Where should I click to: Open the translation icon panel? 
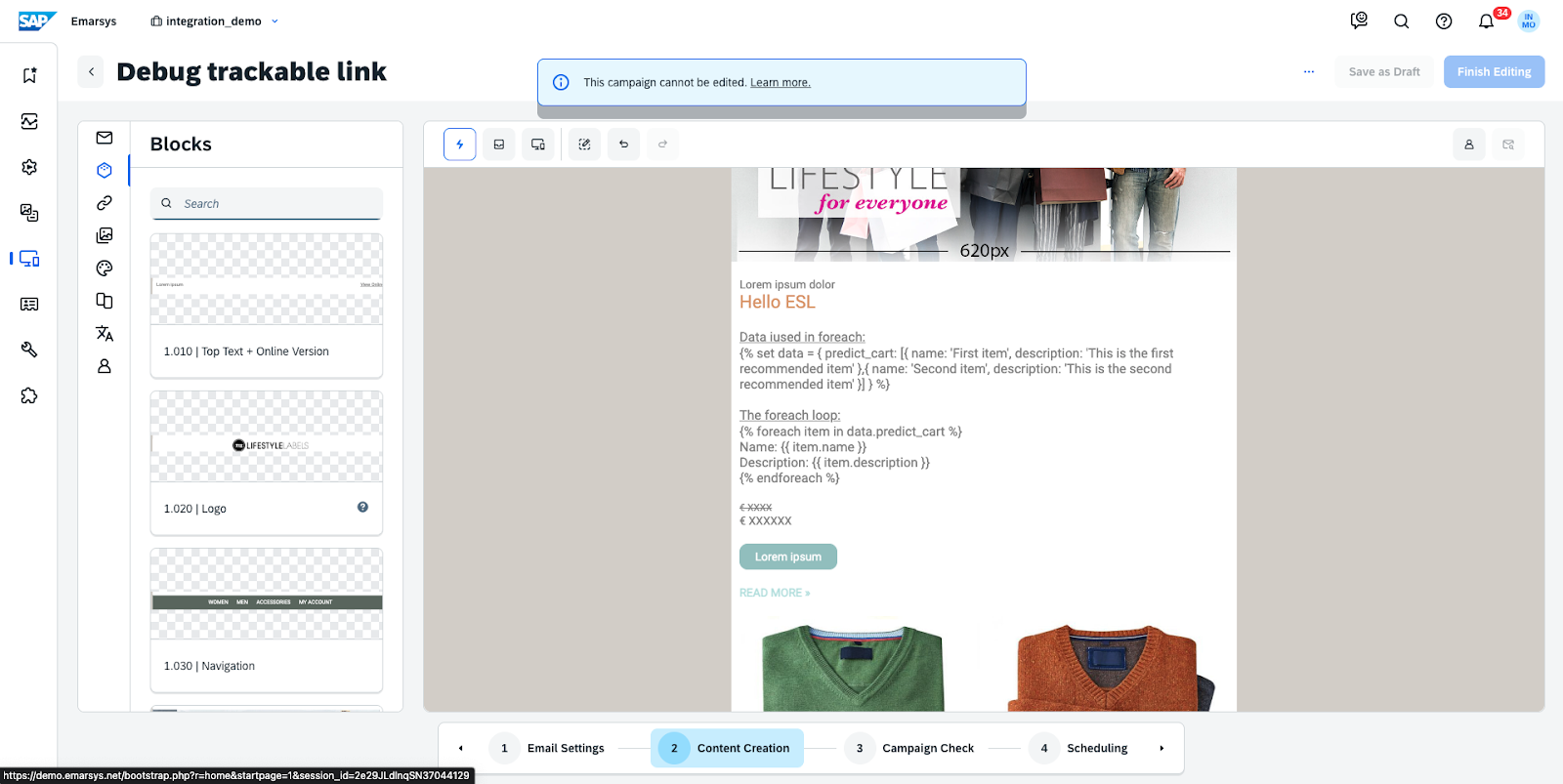pyautogui.click(x=105, y=334)
